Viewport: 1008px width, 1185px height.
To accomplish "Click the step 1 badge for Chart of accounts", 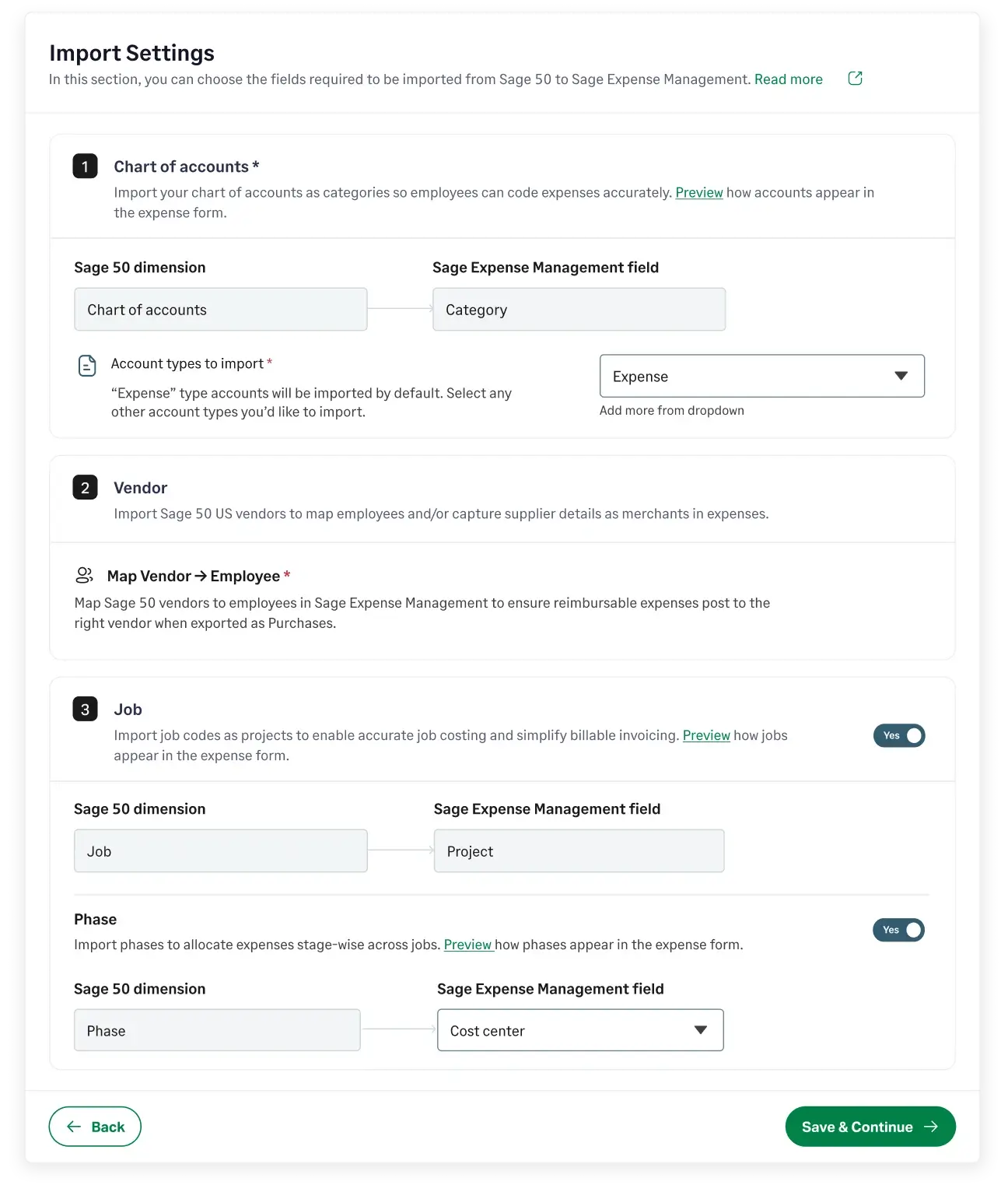I will [86, 166].
